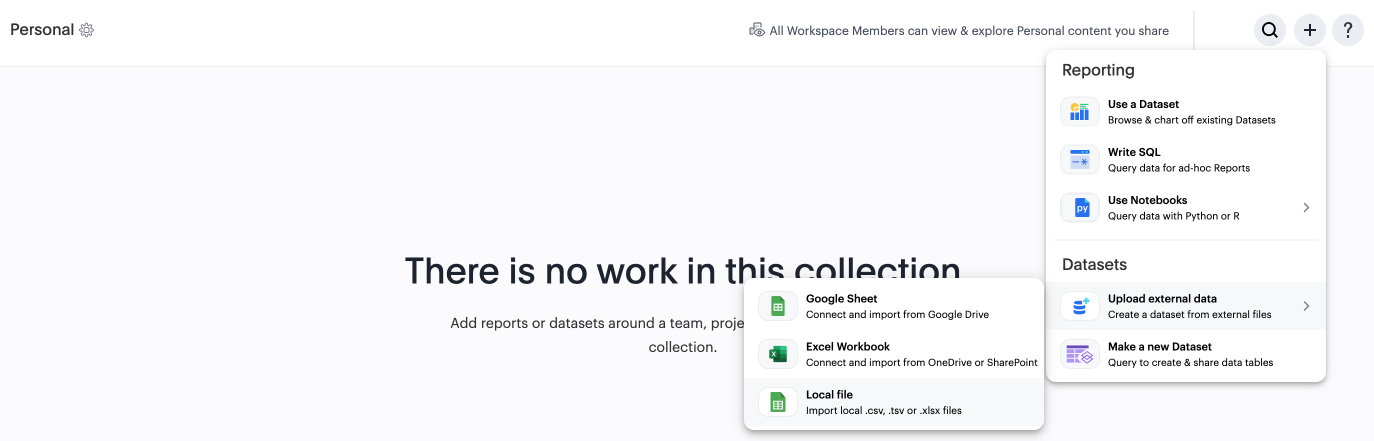Click the Make a new Dataset icon
1374x441 pixels.
[x=1079, y=354]
